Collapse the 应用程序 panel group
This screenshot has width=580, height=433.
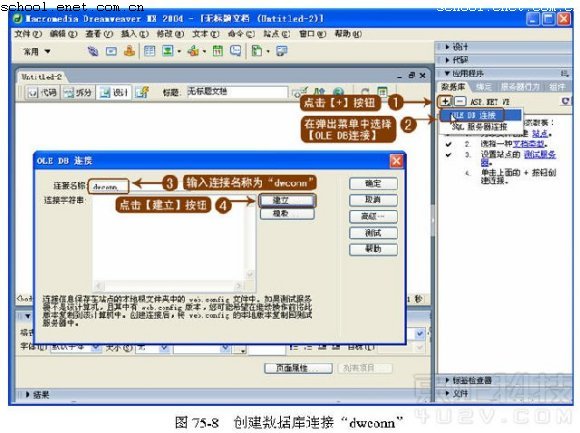click(x=464, y=73)
